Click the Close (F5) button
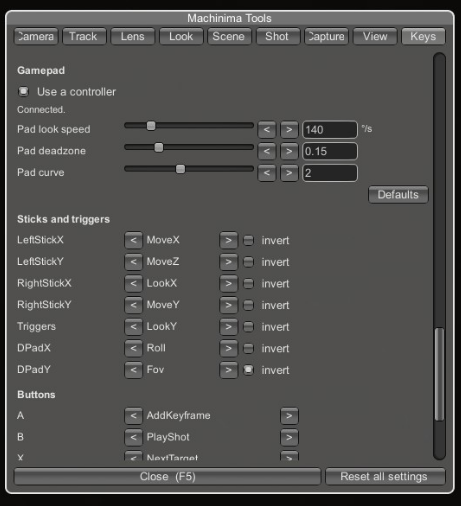461x506 pixels. click(x=167, y=476)
